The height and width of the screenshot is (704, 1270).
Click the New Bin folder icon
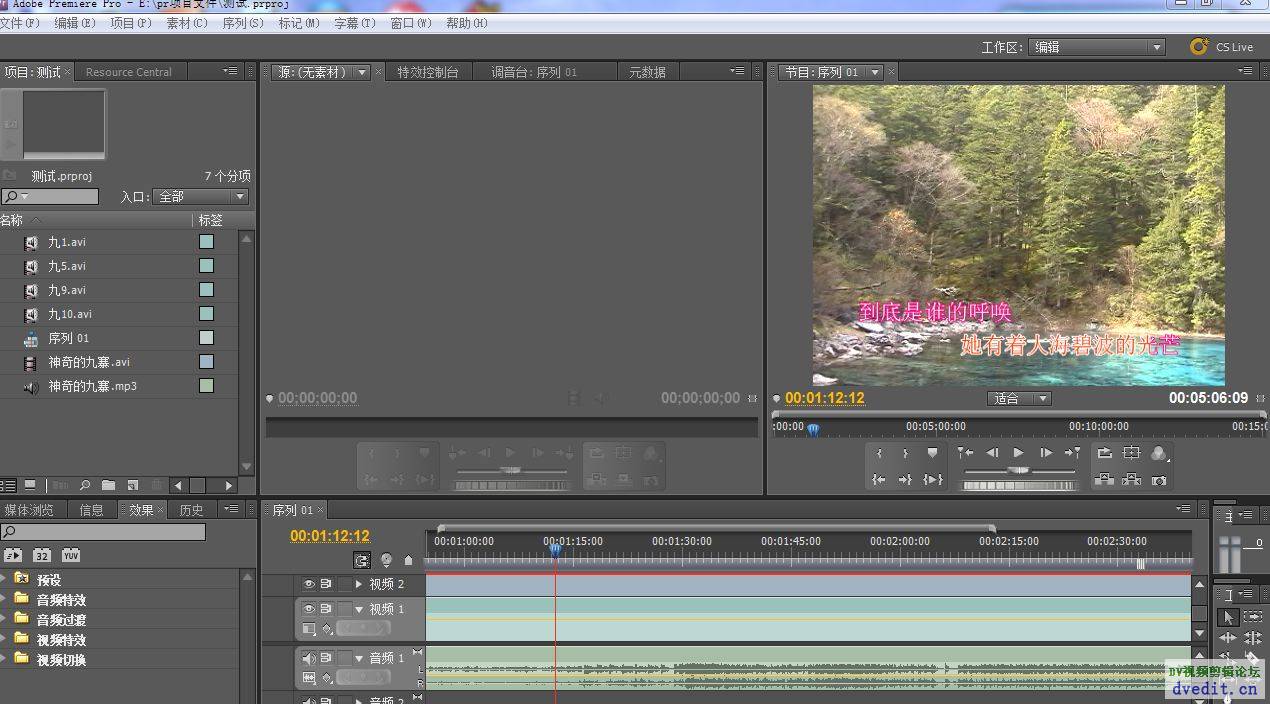(108, 485)
